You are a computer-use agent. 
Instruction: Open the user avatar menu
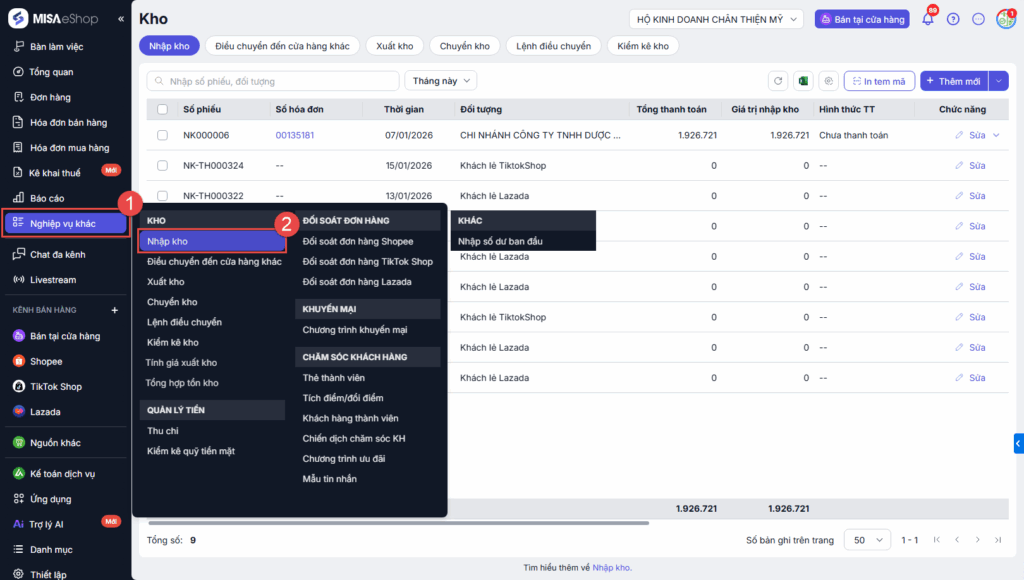(1006, 19)
